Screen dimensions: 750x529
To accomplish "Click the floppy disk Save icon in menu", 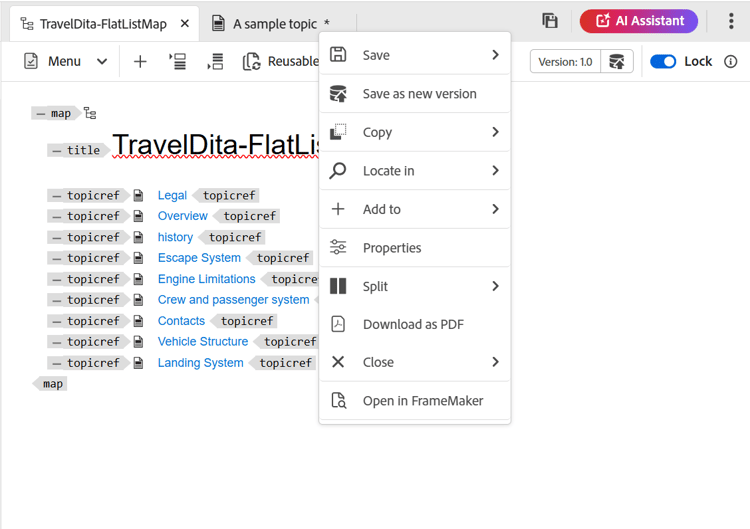I will pos(338,55).
